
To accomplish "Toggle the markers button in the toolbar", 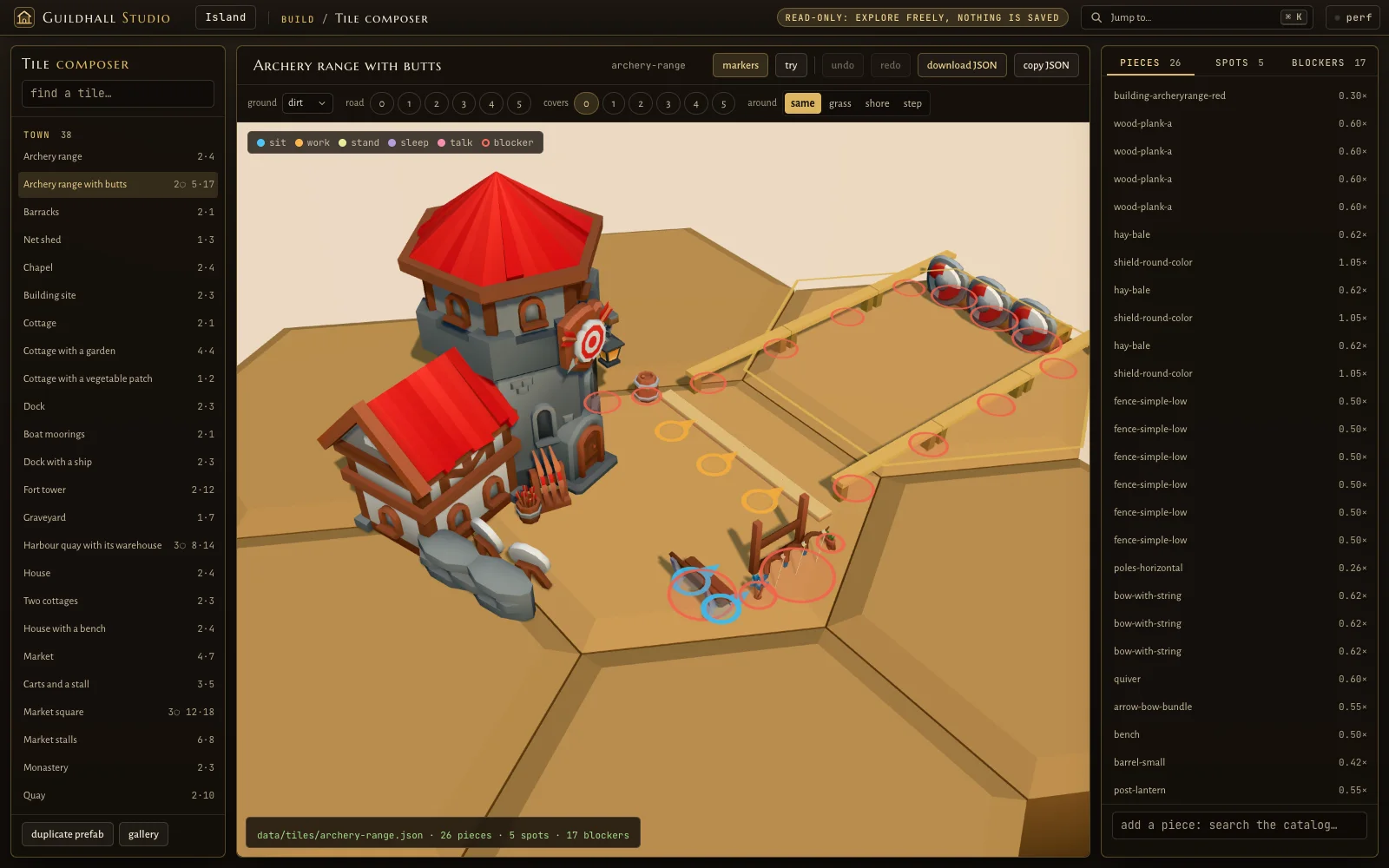I will [x=741, y=65].
